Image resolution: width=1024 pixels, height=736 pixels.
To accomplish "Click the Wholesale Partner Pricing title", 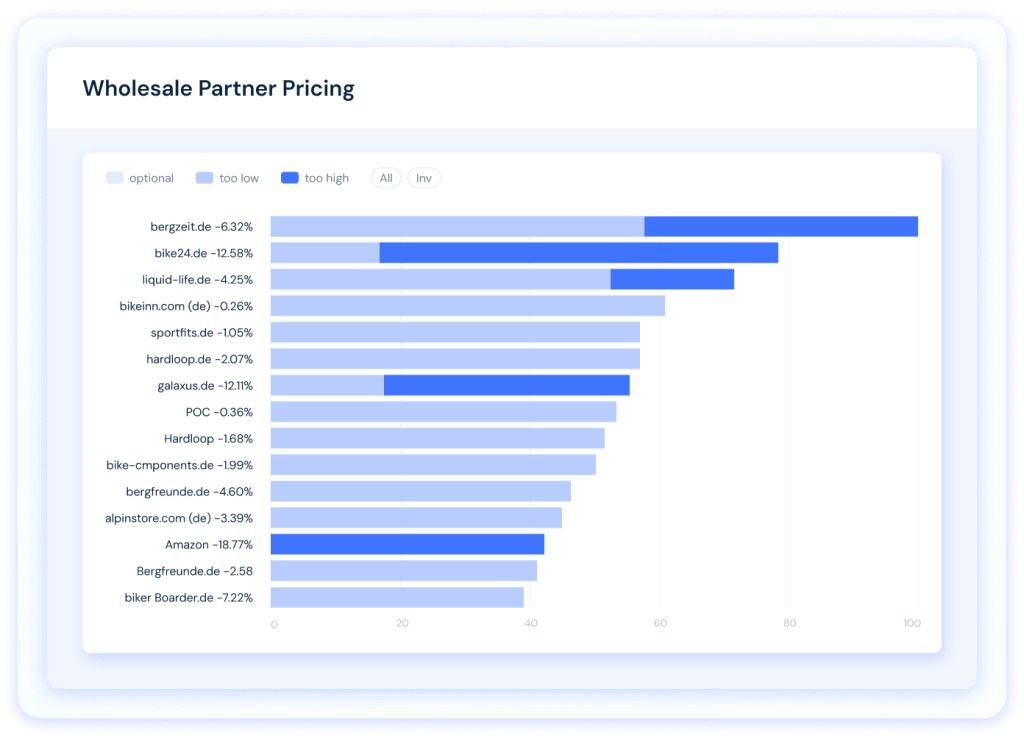I will tap(218, 88).
